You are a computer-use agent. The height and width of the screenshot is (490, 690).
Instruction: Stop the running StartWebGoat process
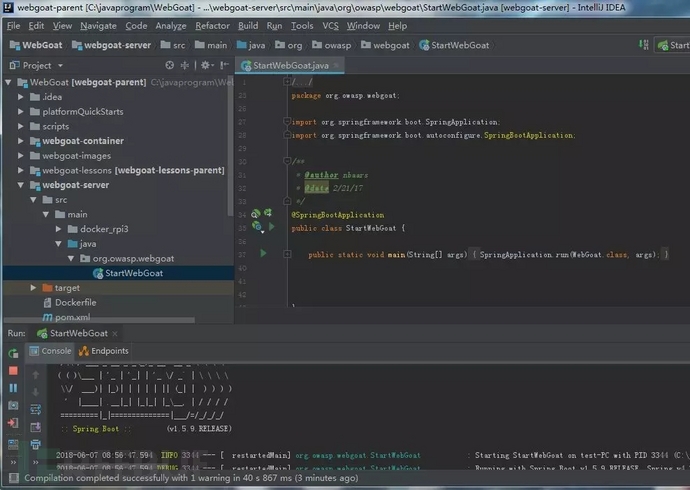(x=13, y=369)
